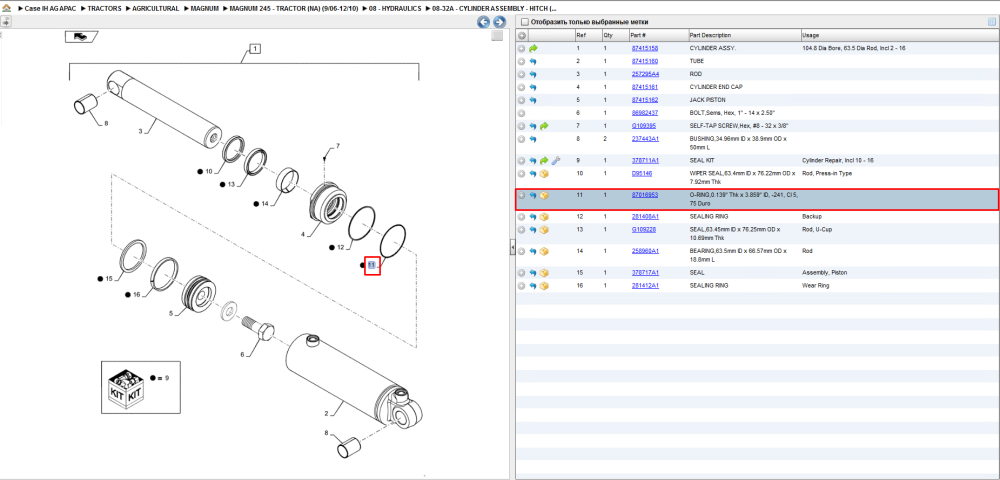
Task: Add CYLINDER ASSY. row with its circle icon
Action: (522, 48)
